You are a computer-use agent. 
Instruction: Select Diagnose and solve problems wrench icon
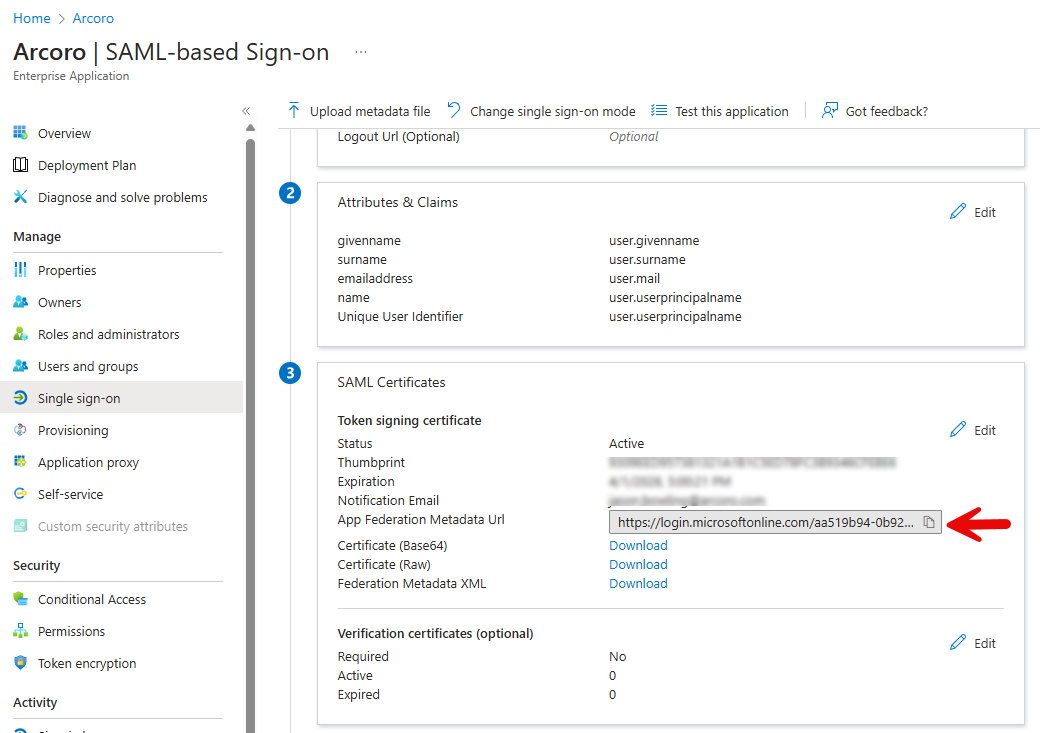(x=21, y=197)
